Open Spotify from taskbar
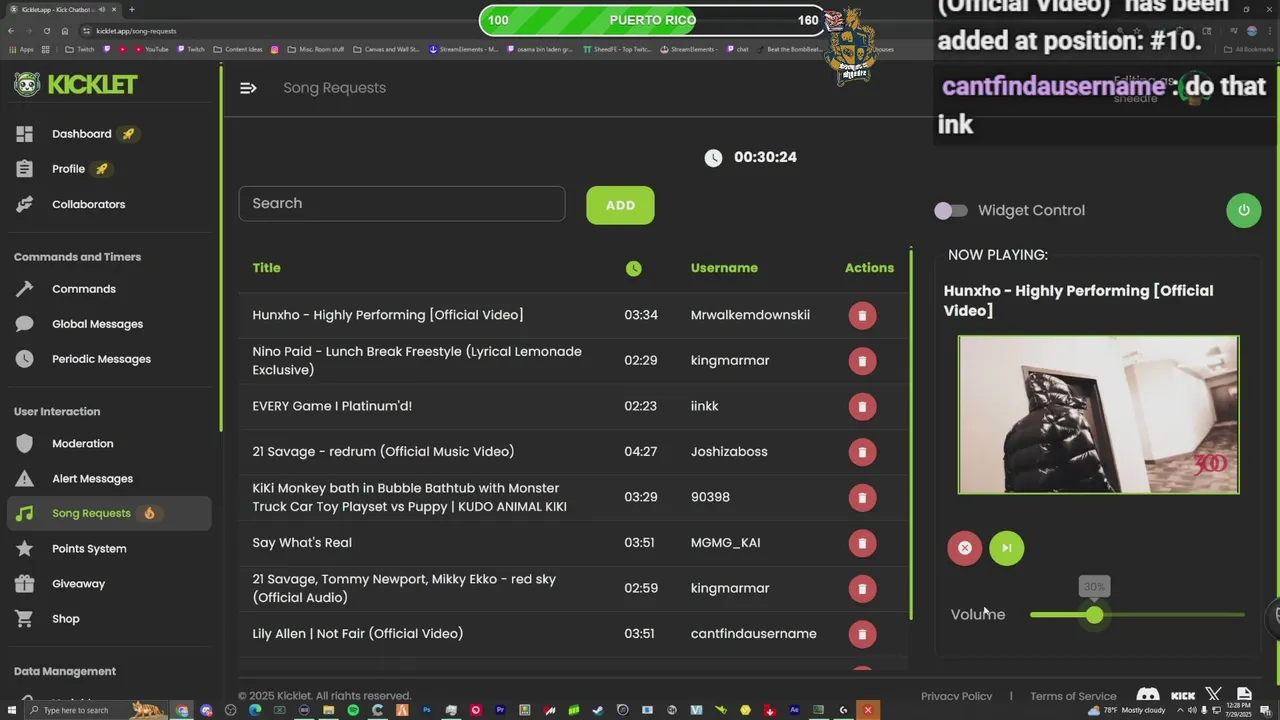 353,710
